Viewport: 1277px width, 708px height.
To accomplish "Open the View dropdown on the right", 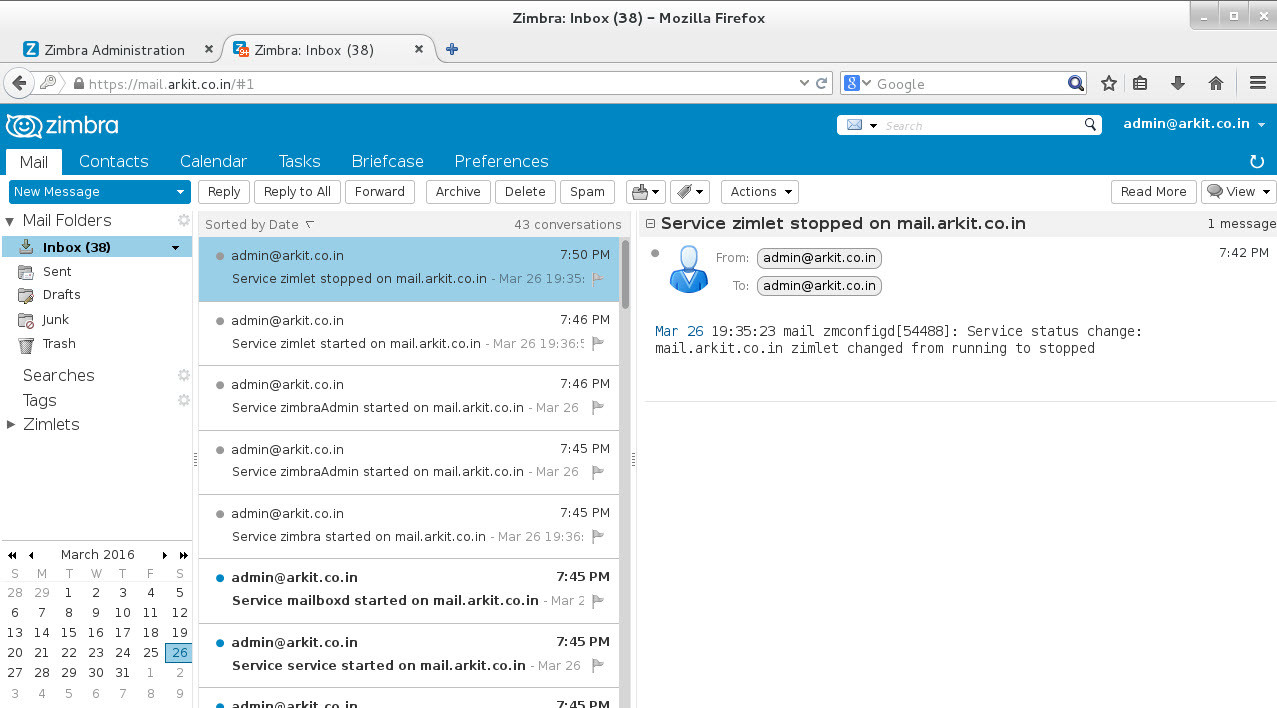I will coord(1238,191).
